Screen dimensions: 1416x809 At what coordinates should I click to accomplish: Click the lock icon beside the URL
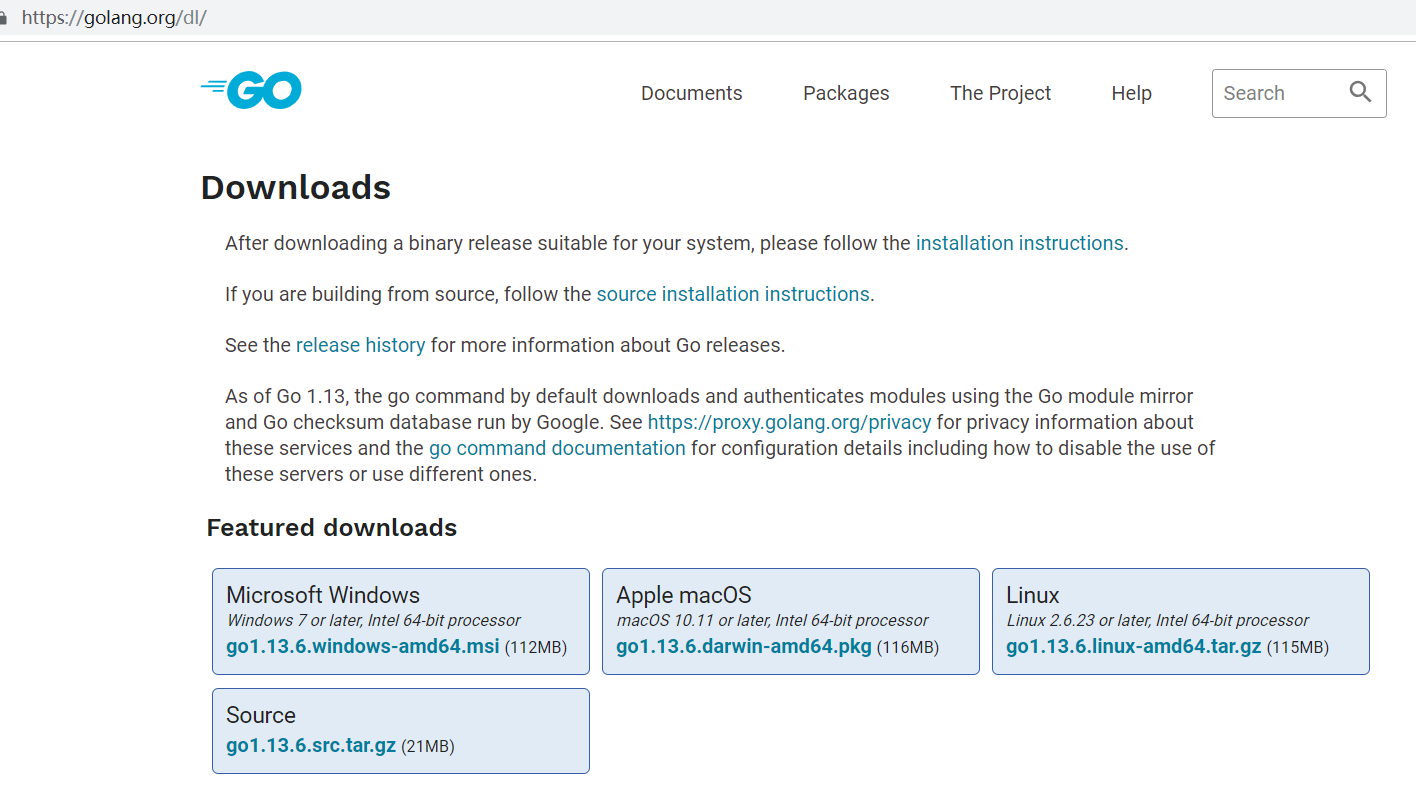[x=3, y=18]
